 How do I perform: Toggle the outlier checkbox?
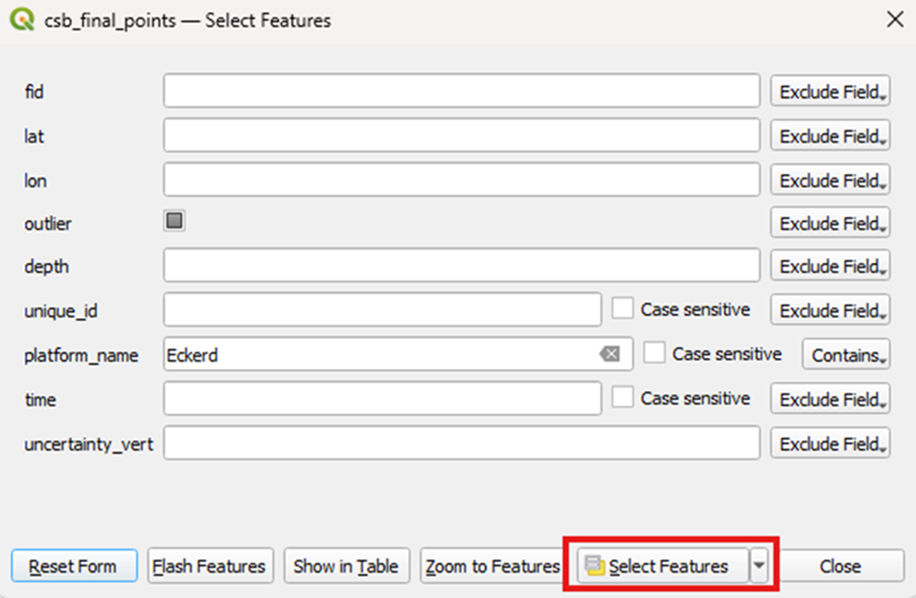coord(175,221)
